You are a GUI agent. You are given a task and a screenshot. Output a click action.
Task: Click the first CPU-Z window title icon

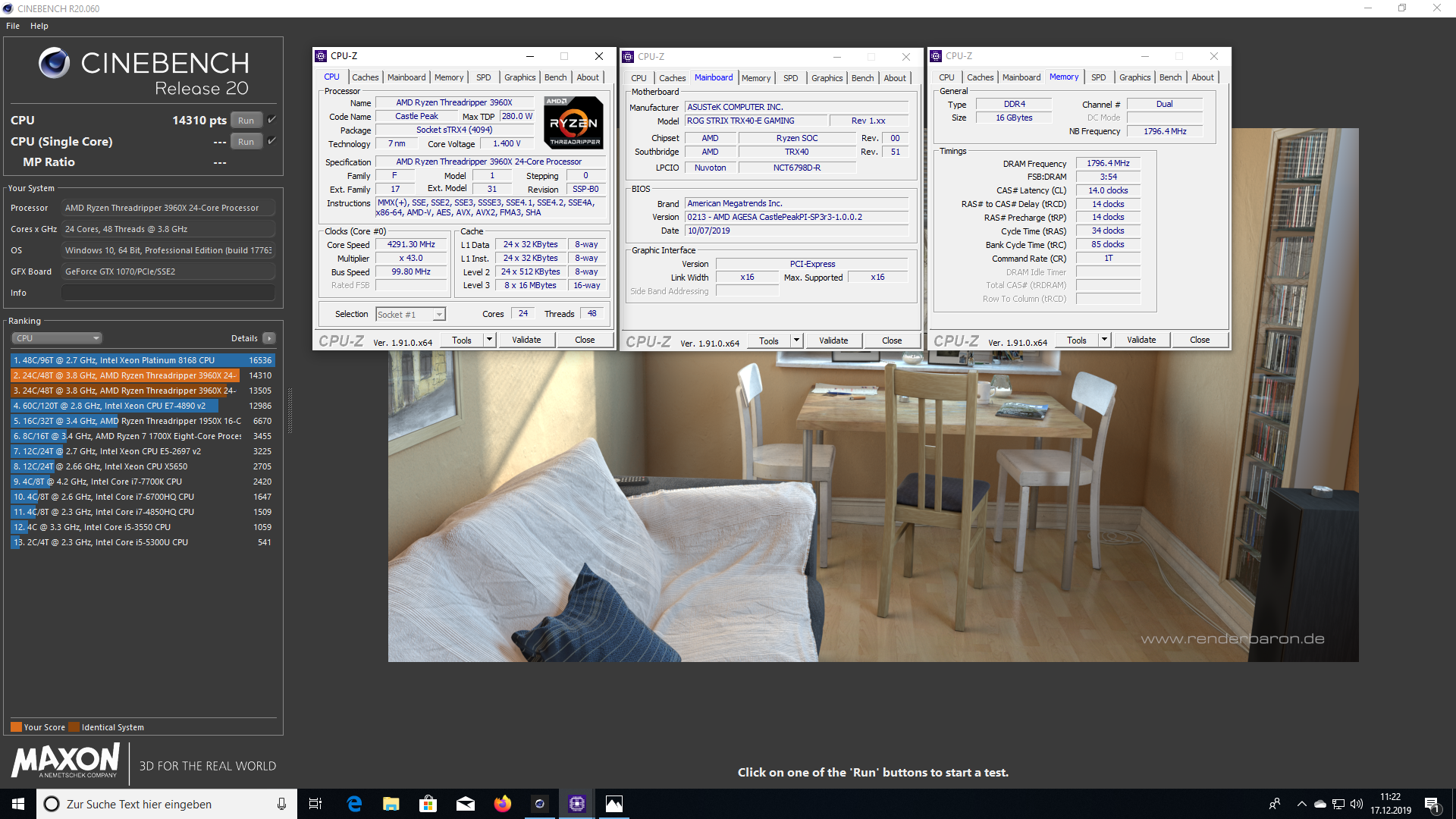coord(321,56)
